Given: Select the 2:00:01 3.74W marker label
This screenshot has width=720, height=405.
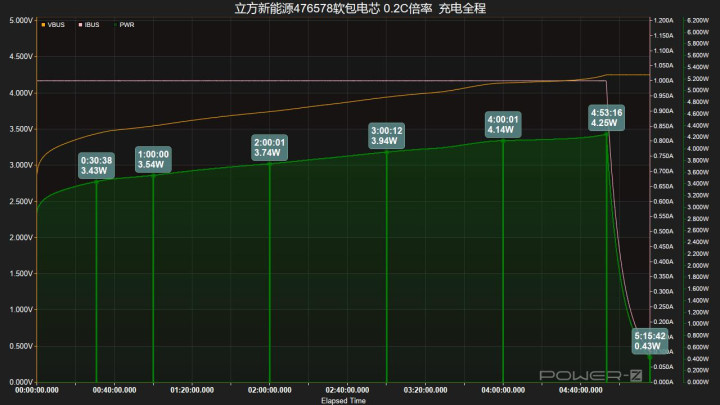Looking at the screenshot, I should point(270,147).
